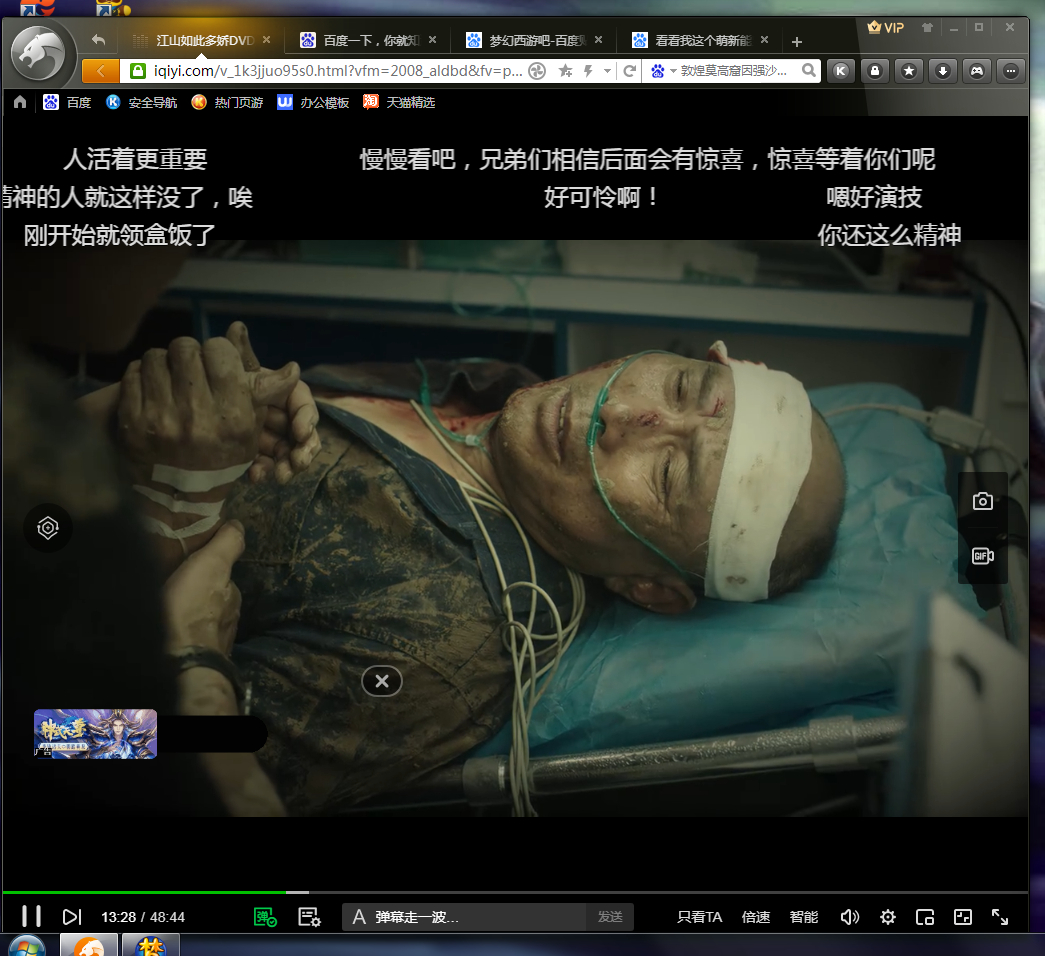Open danmaku font style 'A' option
Image resolution: width=1045 pixels, height=956 pixels.
click(x=359, y=917)
